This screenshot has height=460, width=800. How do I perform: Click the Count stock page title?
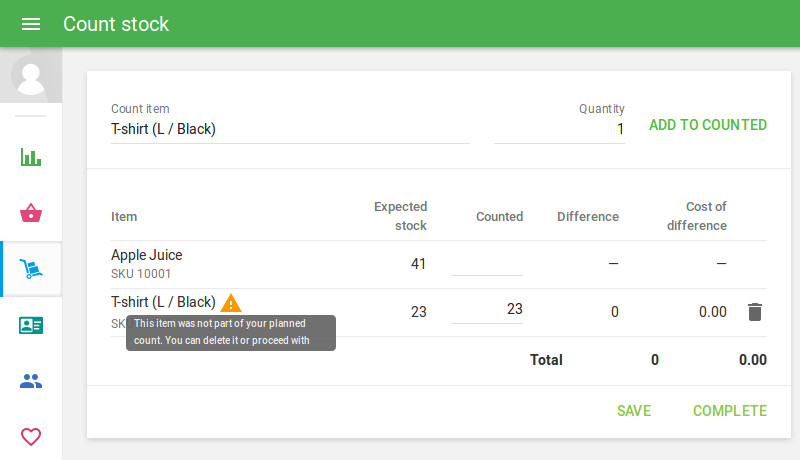pos(116,24)
